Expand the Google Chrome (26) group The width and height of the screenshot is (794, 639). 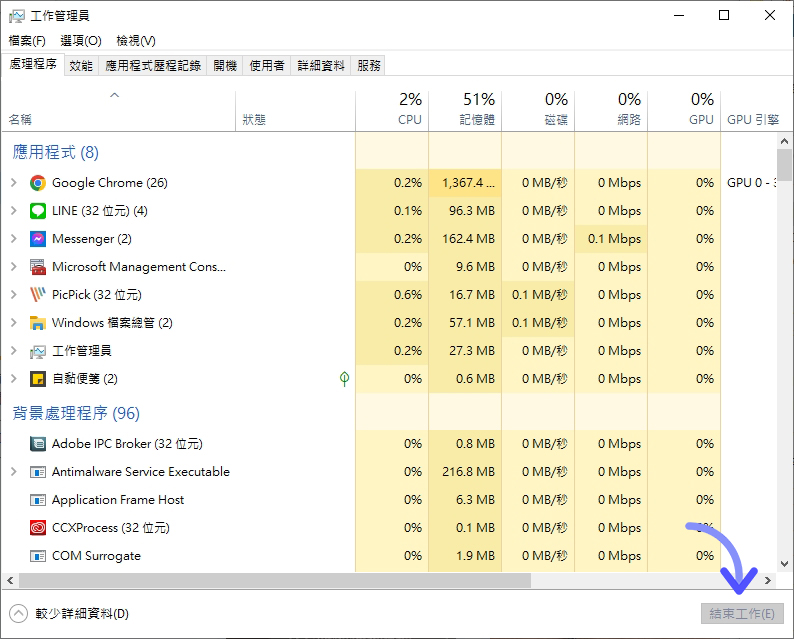point(14,183)
